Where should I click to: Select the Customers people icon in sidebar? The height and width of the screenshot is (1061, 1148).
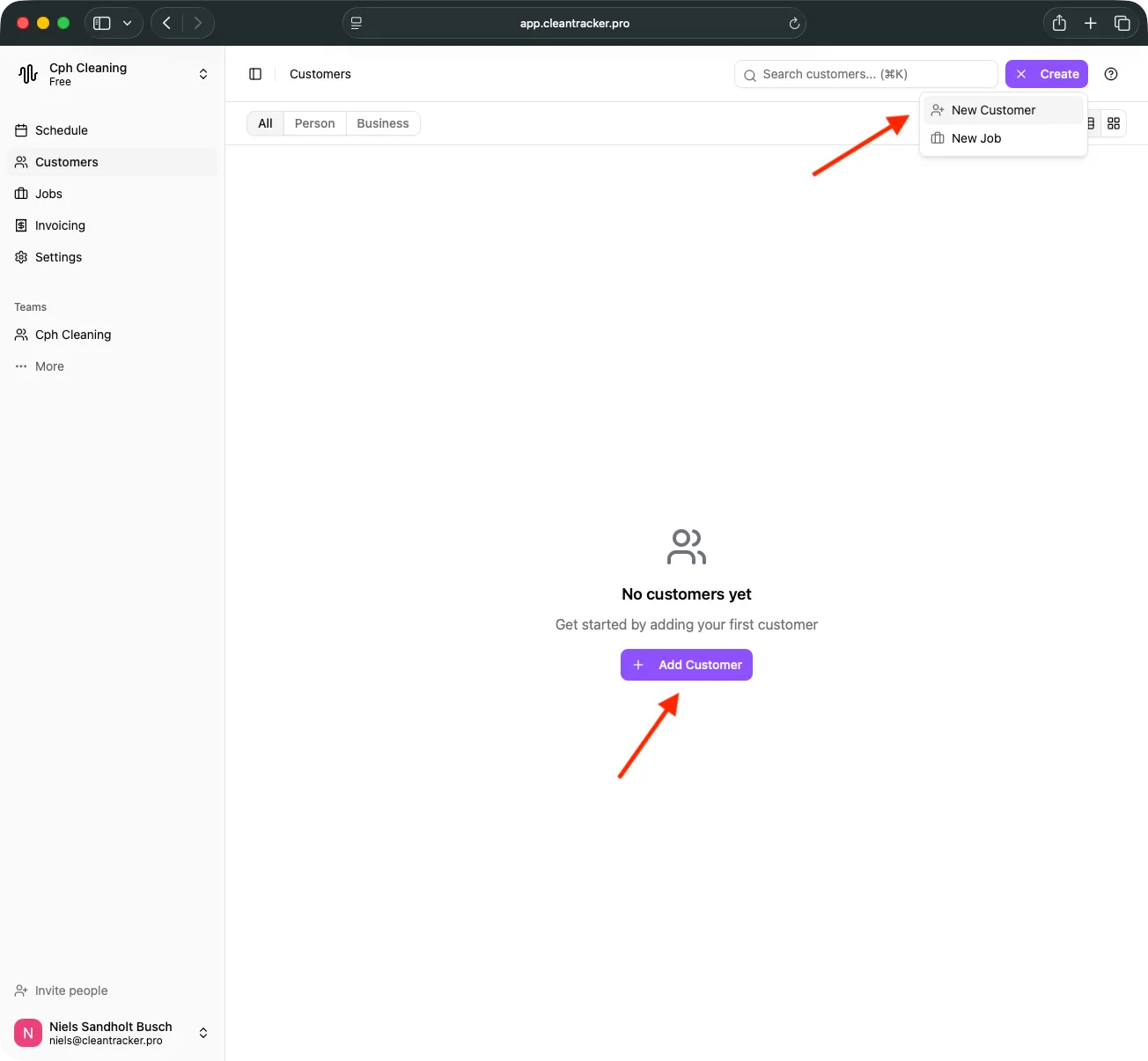(x=20, y=162)
